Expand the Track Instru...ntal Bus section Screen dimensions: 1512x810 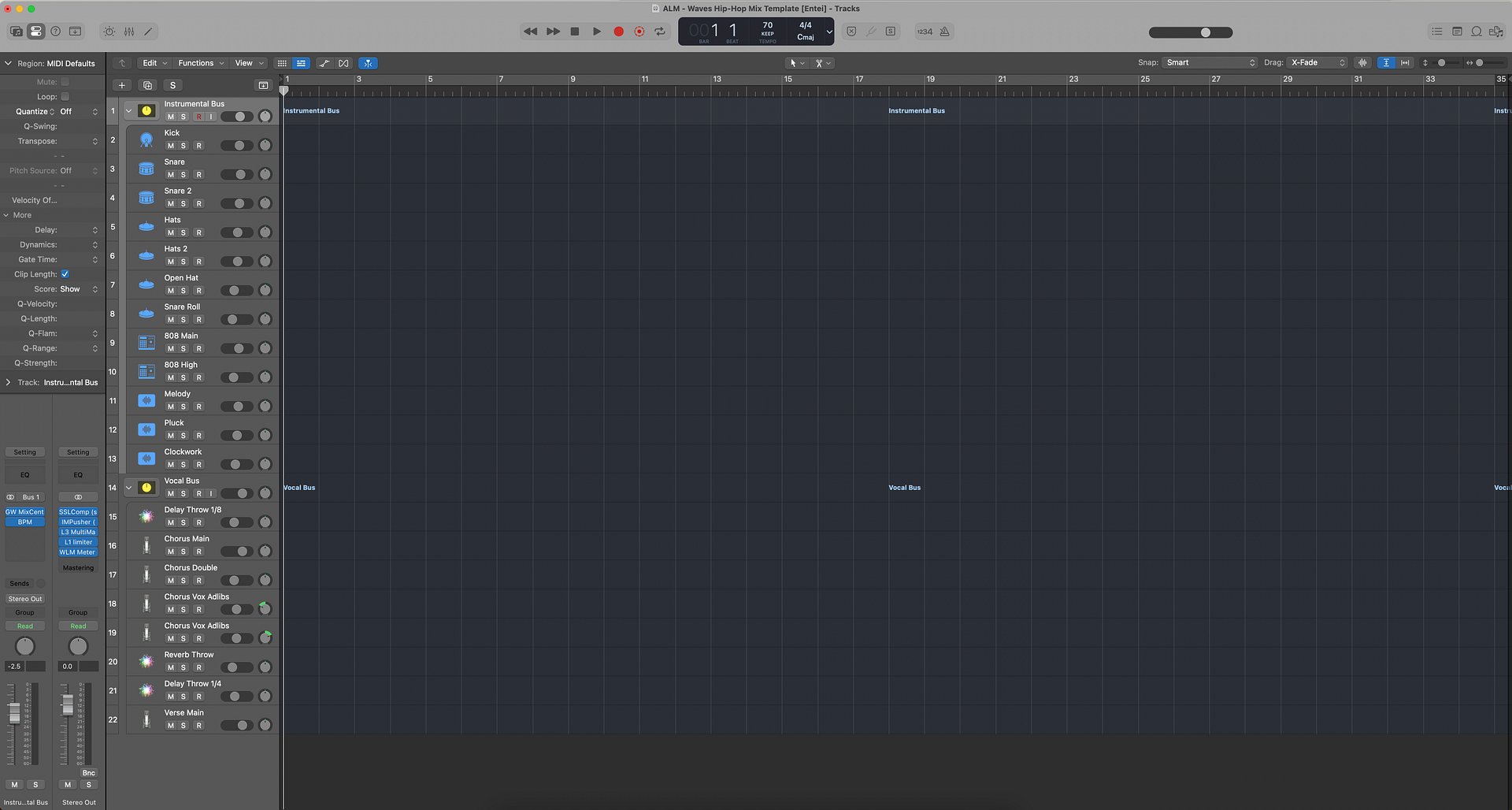click(x=8, y=383)
